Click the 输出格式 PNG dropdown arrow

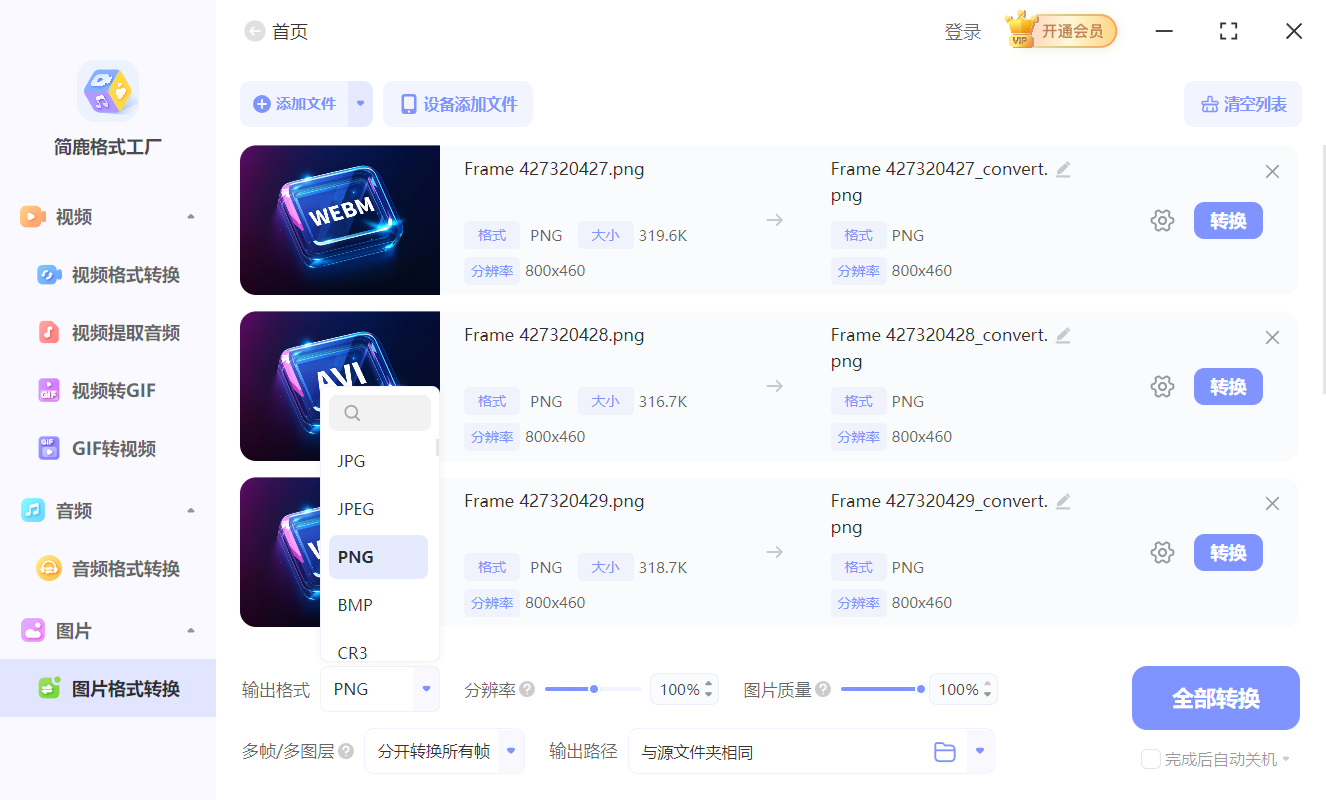[x=427, y=689]
